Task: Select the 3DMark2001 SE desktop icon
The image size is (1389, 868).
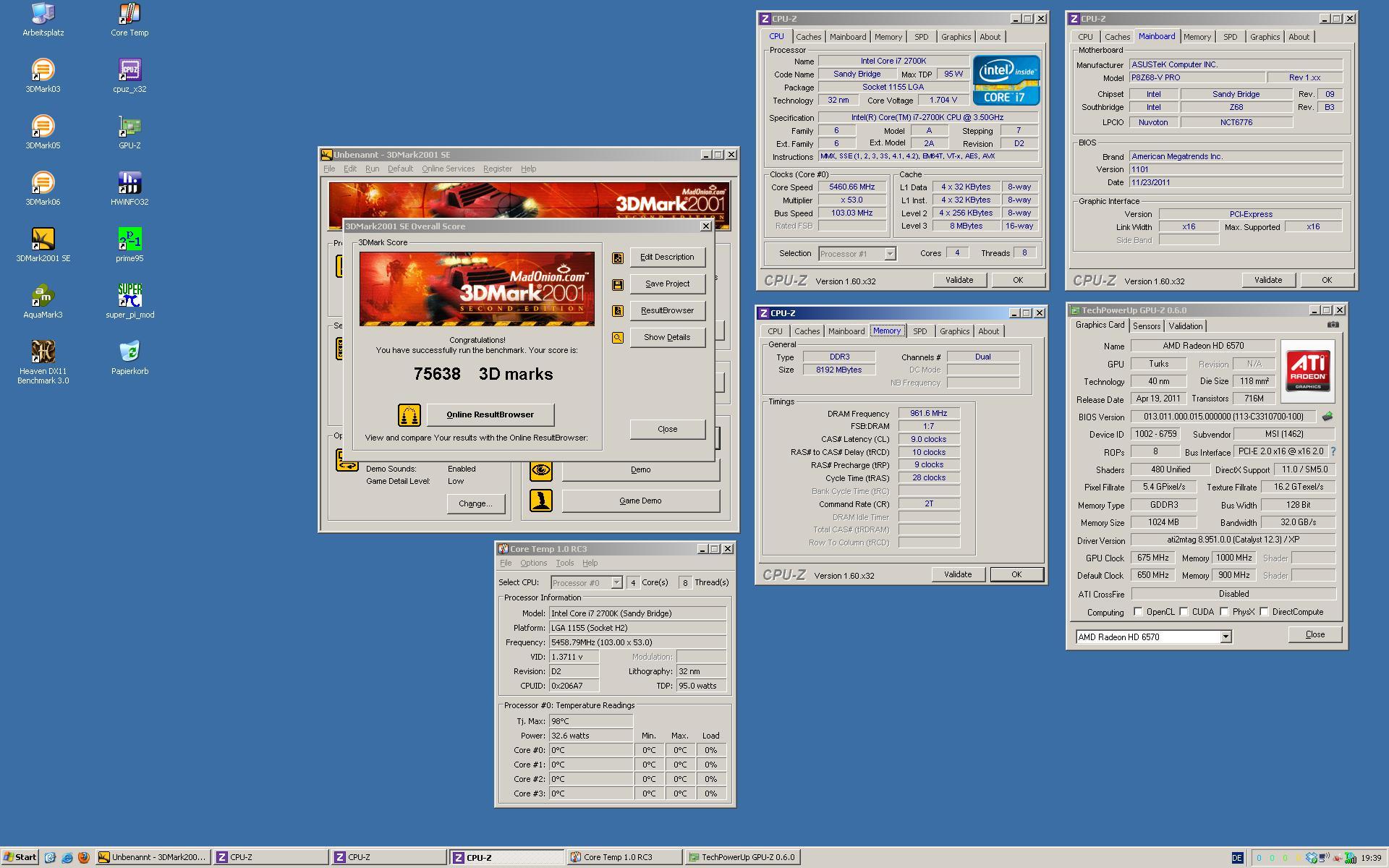Action: [43, 245]
